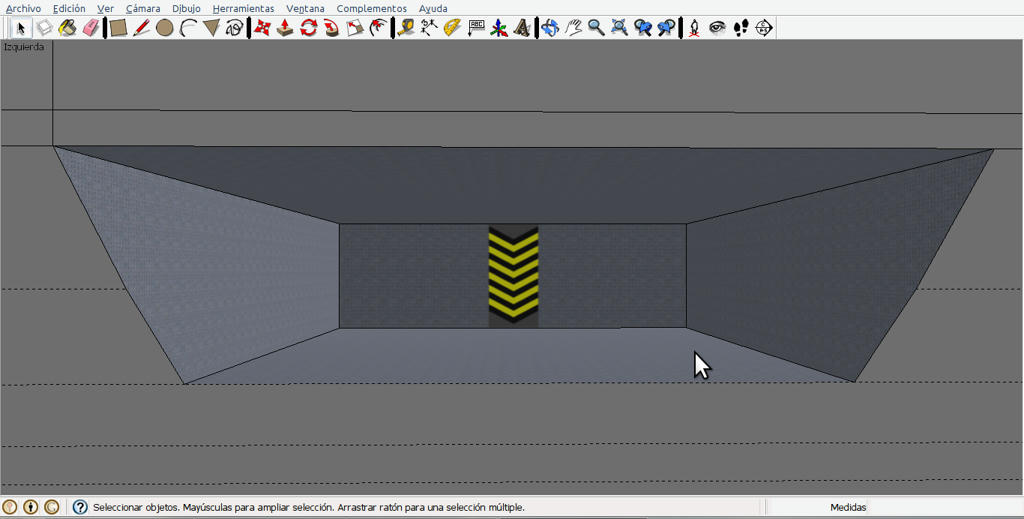Choose the Tape Measure tool

(406, 27)
